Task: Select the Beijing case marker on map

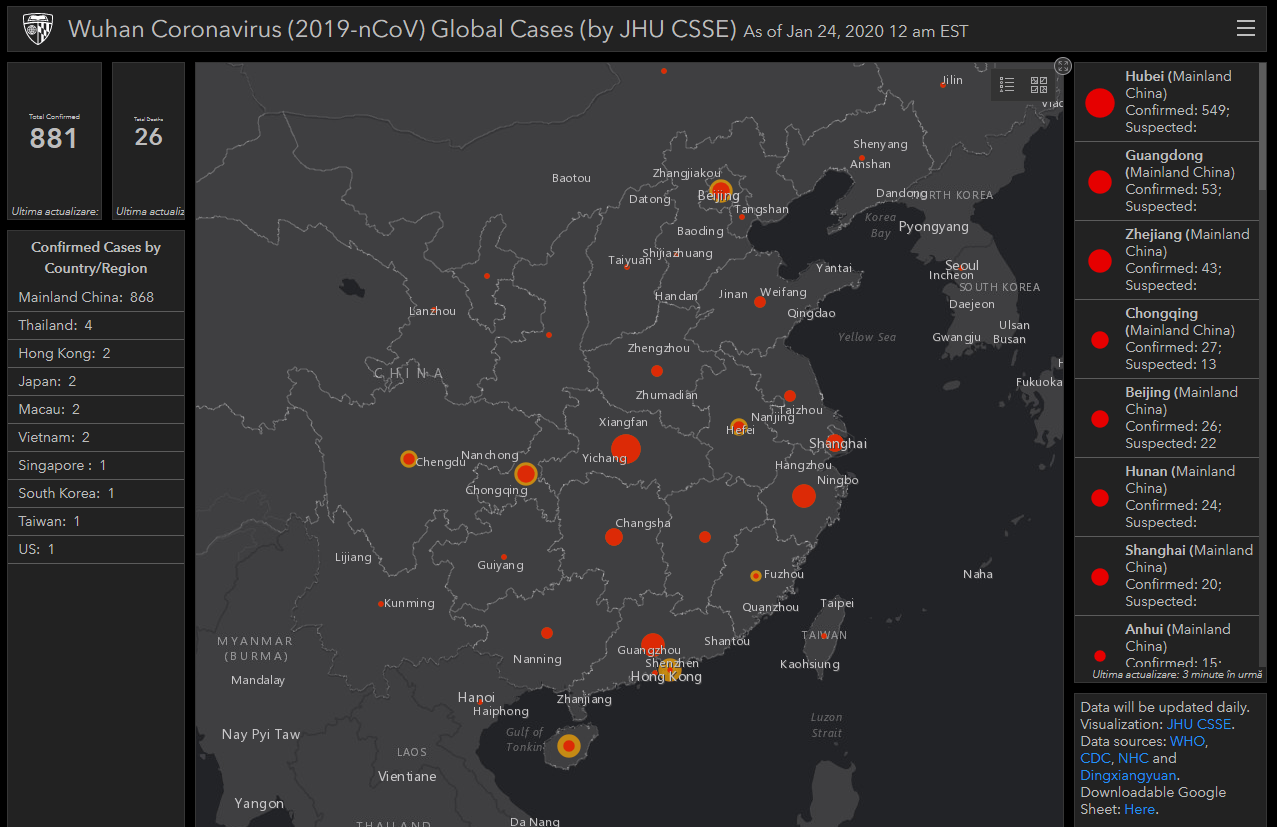Action: tap(720, 189)
